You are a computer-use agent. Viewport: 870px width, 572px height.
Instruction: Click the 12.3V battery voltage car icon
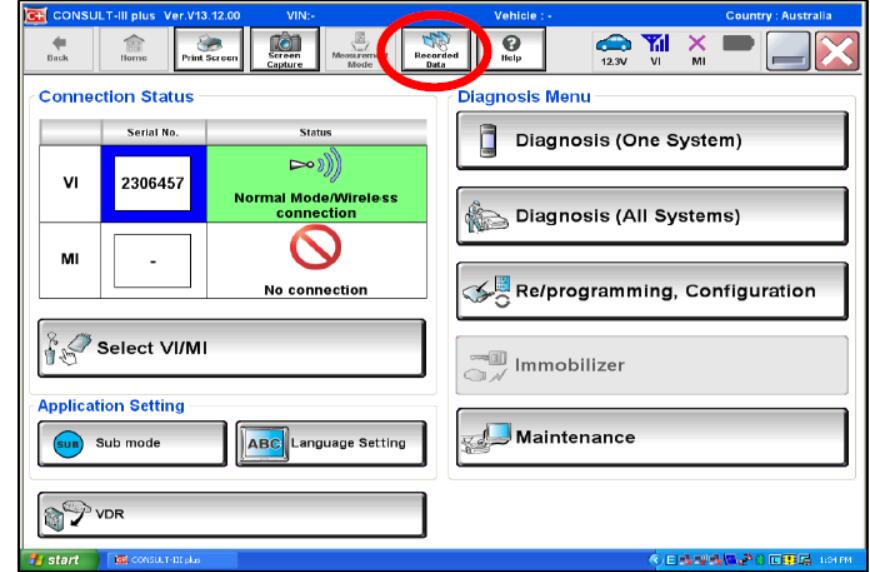click(x=613, y=49)
